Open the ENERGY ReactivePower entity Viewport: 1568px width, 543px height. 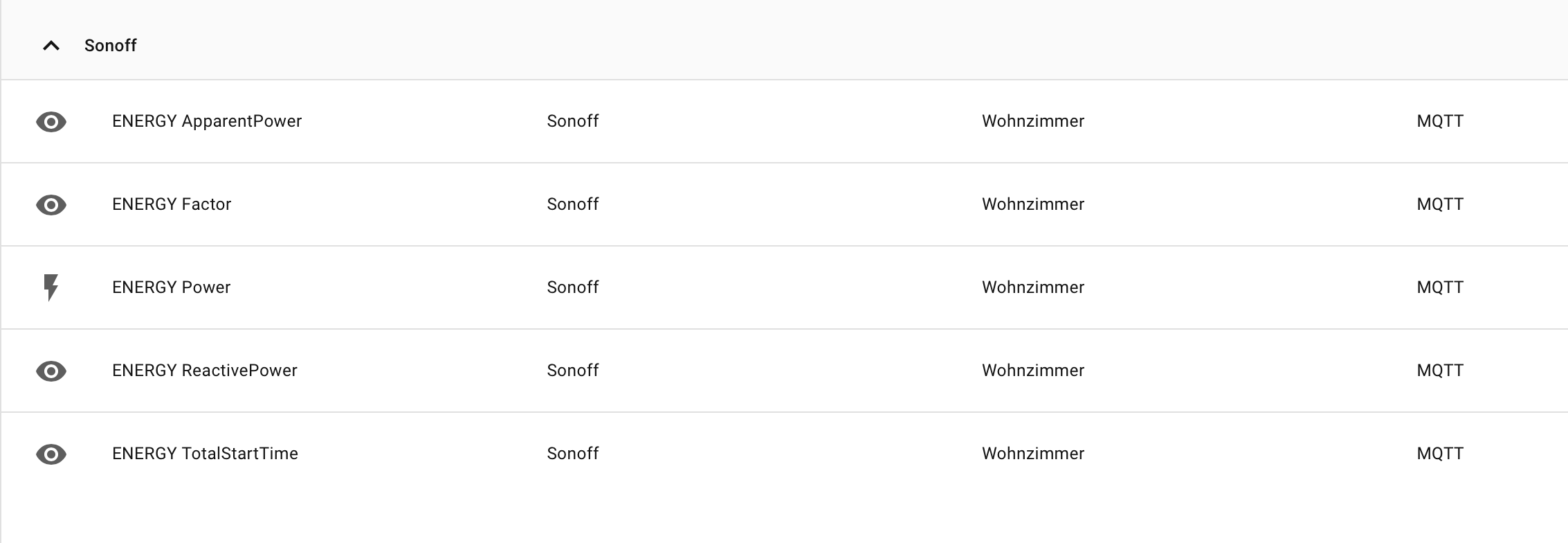pyautogui.click(x=205, y=371)
